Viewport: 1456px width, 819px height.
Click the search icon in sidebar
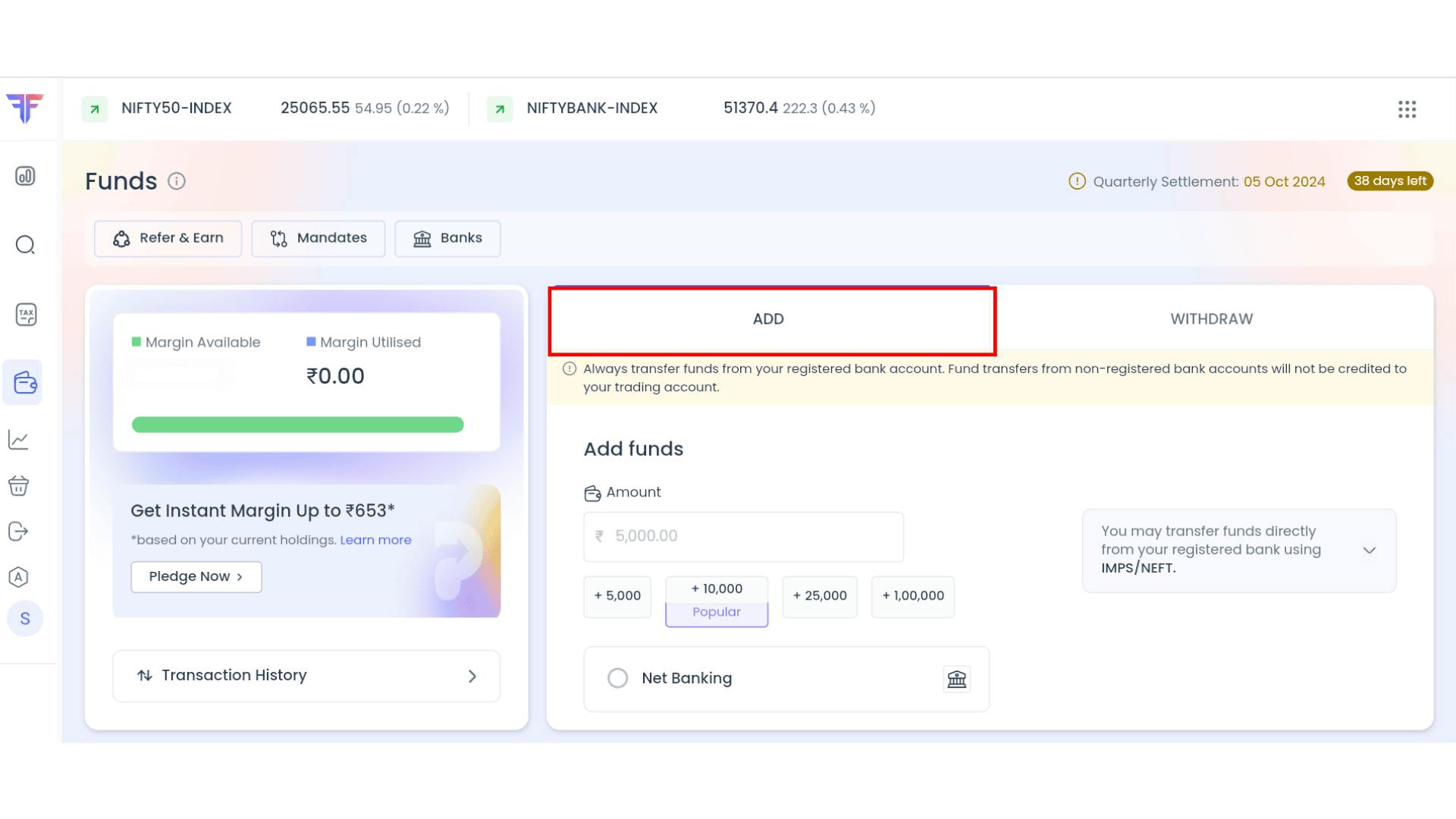pyautogui.click(x=25, y=245)
